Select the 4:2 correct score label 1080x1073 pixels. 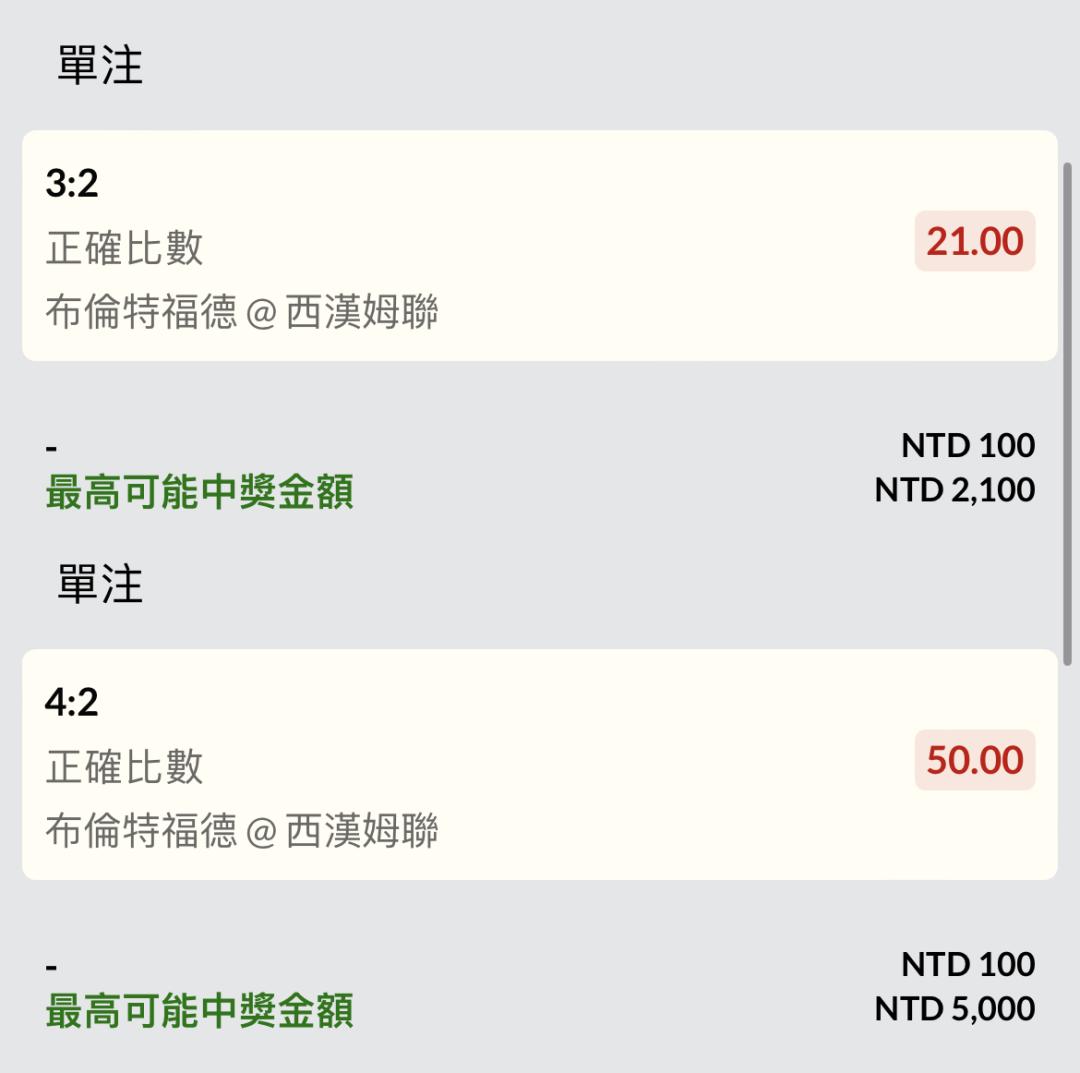coord(72,702)
